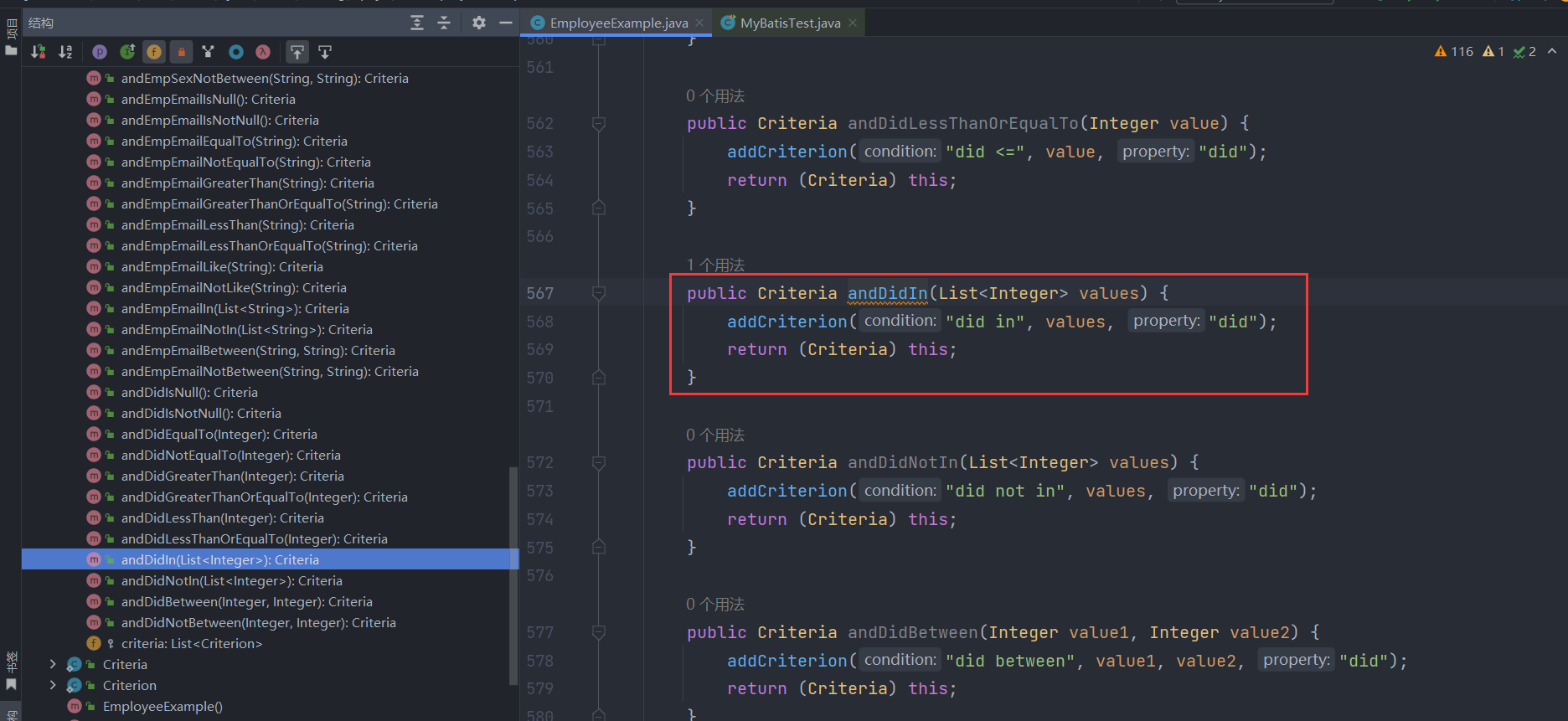1568x721 pixels.
Task: Hide the Structure tool window
Action: [505, 23]
